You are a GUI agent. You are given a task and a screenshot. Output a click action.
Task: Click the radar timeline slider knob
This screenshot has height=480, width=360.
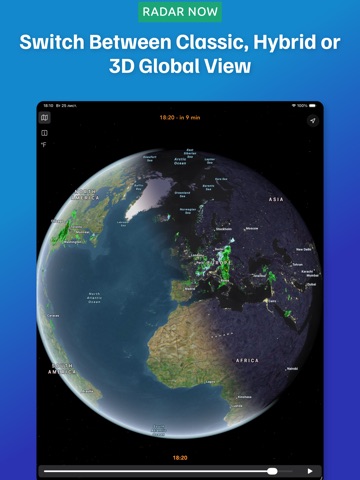click(272, 471)
